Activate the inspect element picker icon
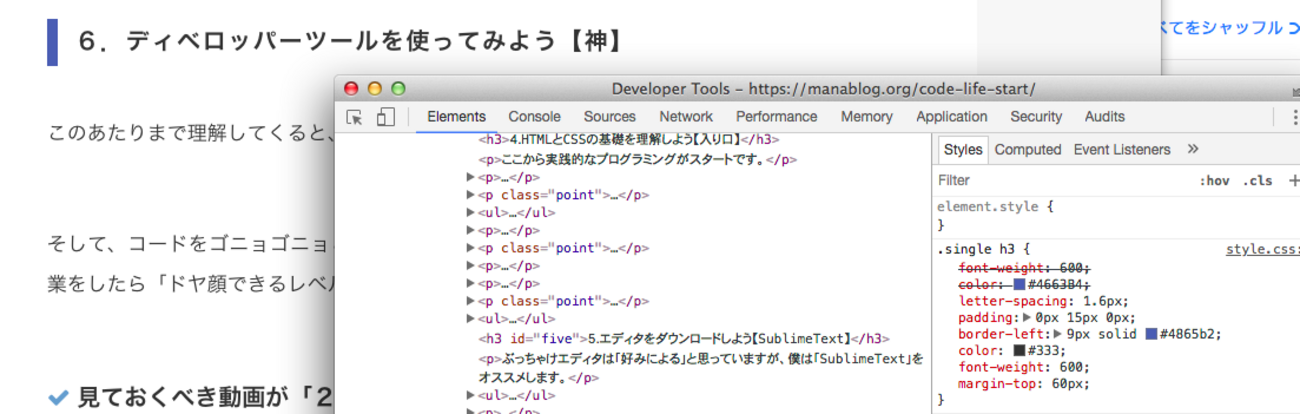Screen dimensions: 1300x414 pyautogui.click(x=354, y=117)
